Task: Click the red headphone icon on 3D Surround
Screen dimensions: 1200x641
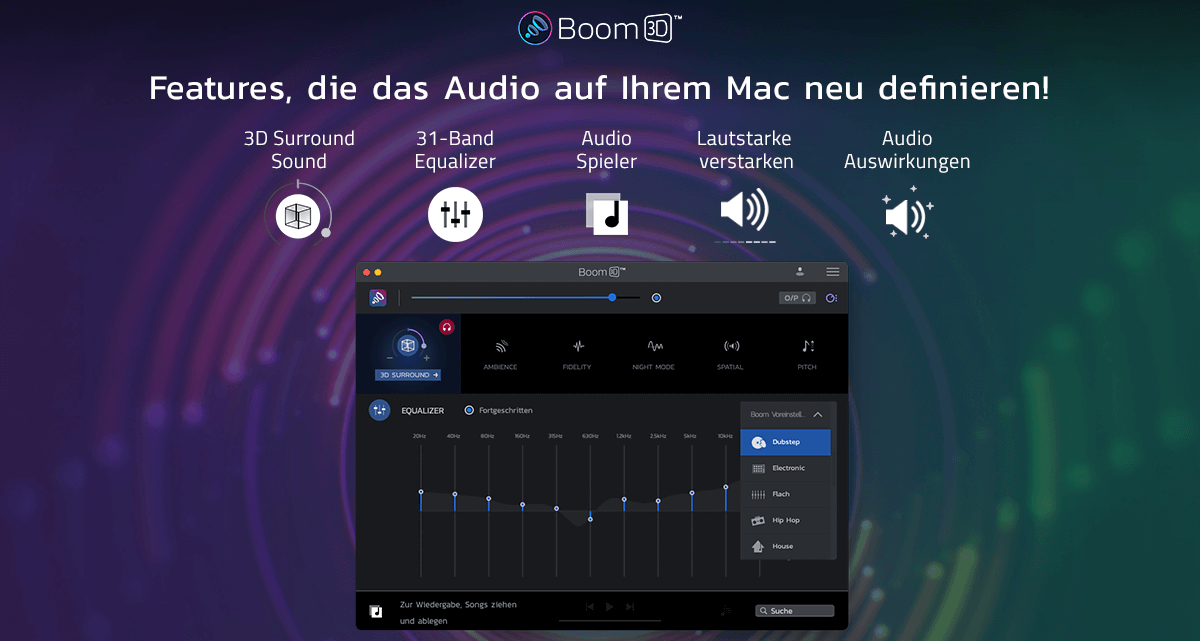Action: (x=447, y=327)
